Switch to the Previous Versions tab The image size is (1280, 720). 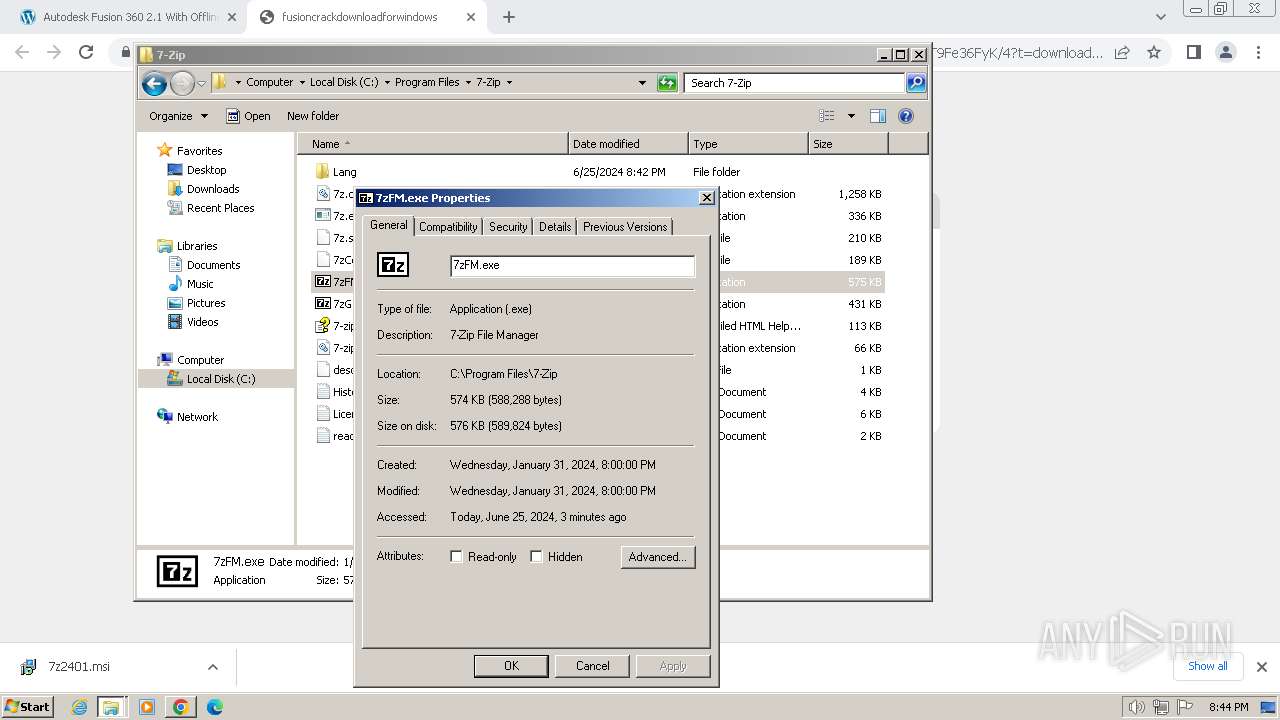(x=625, y=227)
